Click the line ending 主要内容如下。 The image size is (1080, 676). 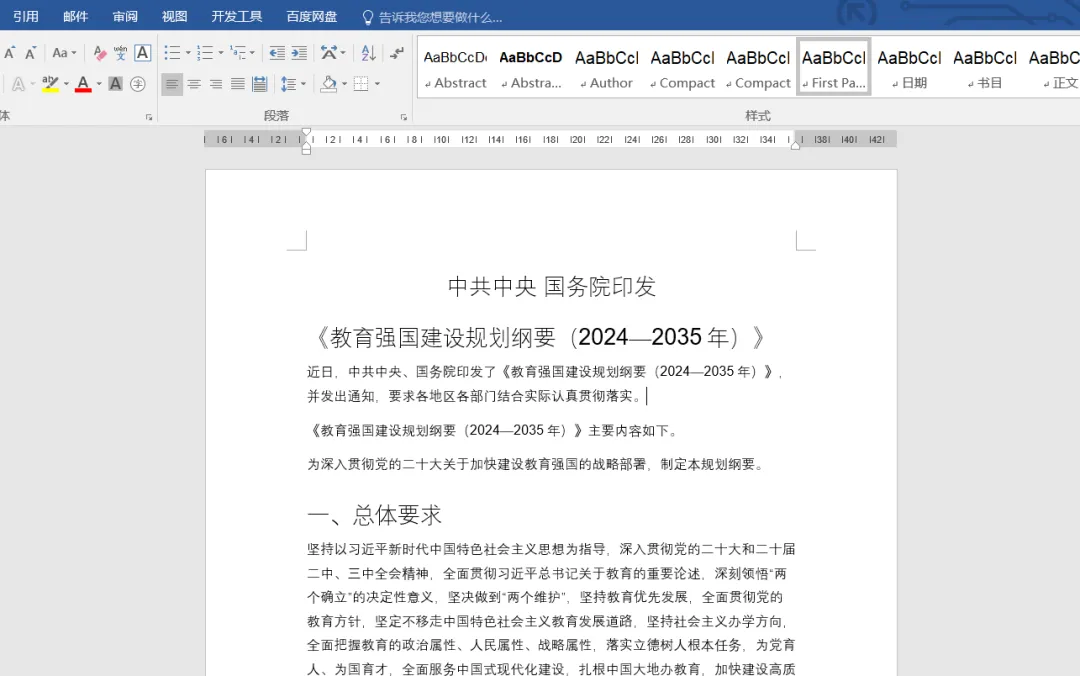click(494, 431)
